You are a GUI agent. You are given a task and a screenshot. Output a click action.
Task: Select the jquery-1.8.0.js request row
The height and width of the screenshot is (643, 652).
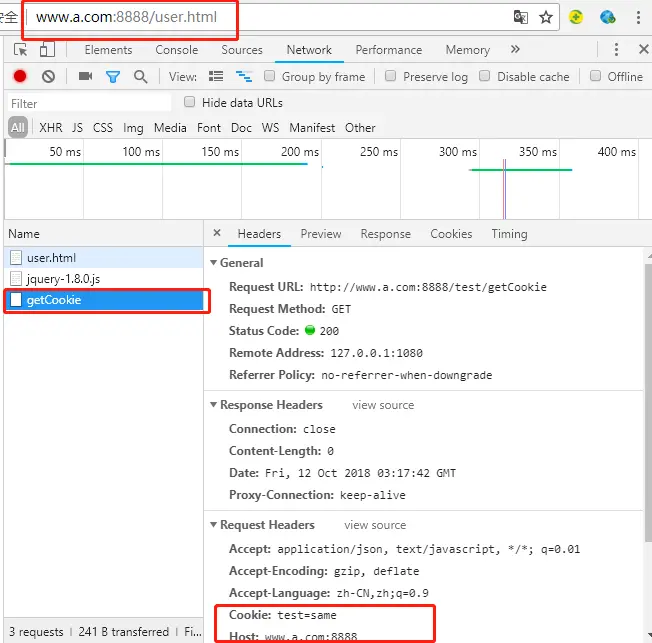(x=104, y=279)
